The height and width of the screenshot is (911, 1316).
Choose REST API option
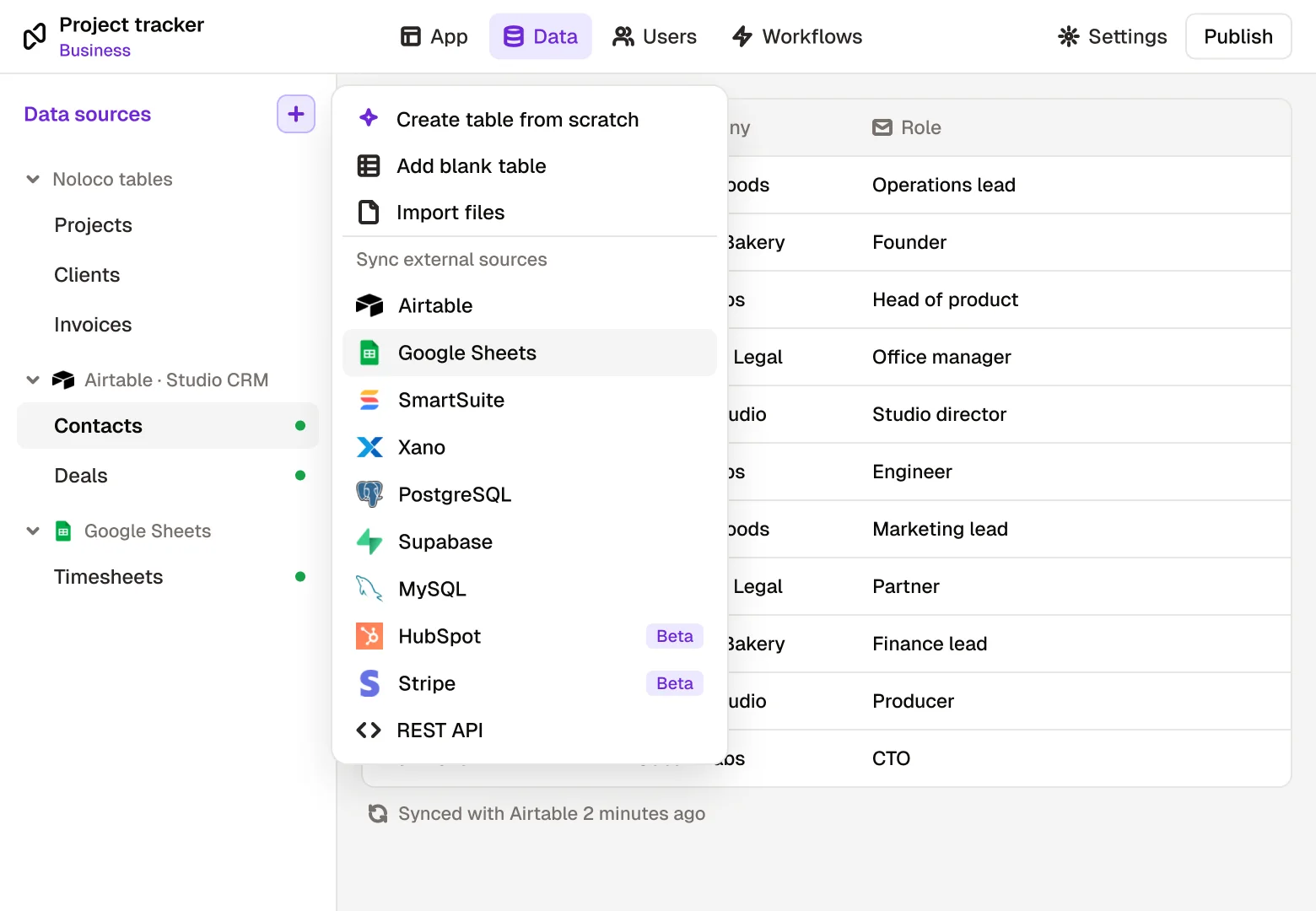[530, 730]
